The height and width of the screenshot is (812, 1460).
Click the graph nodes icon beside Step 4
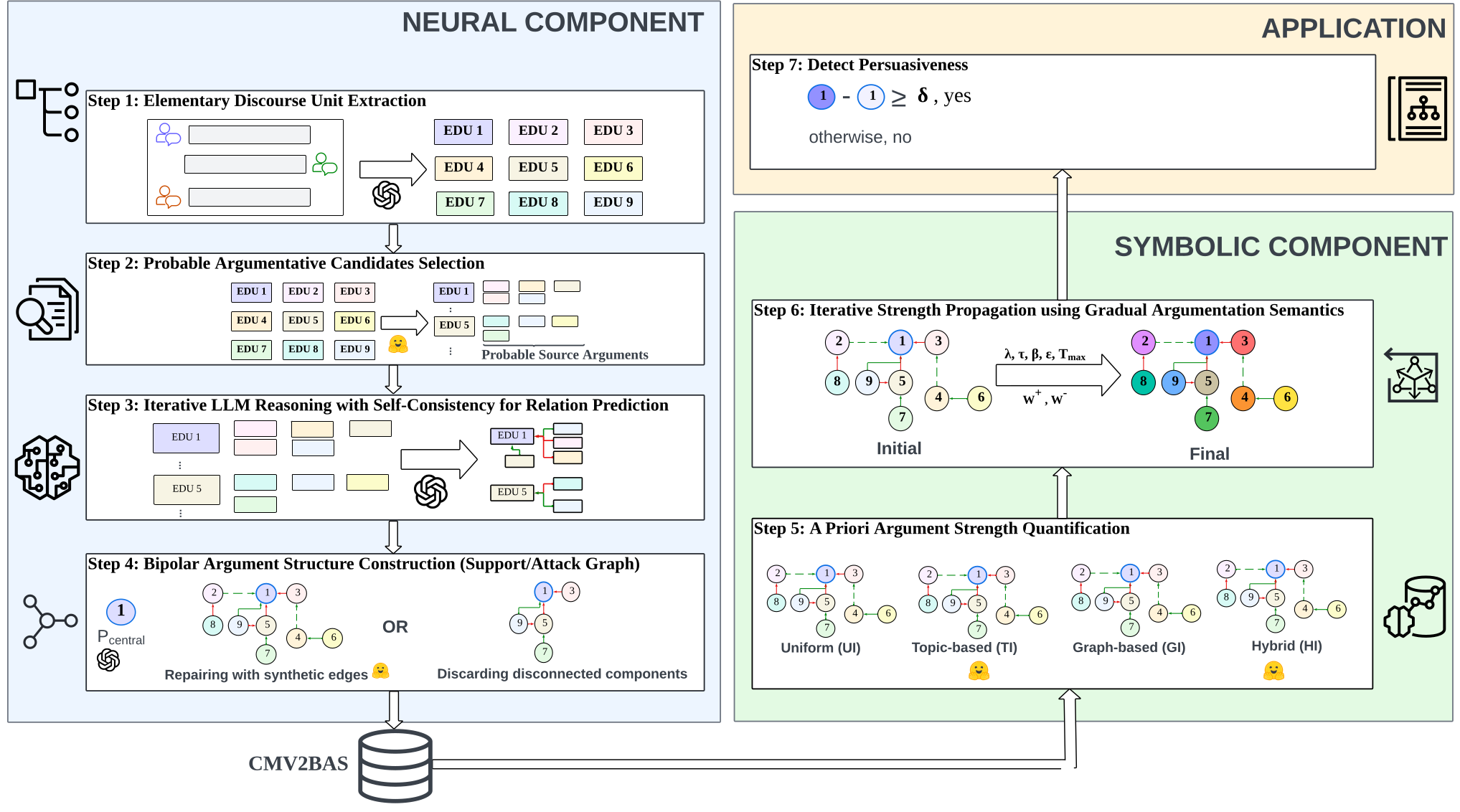[x=50, y=621]
